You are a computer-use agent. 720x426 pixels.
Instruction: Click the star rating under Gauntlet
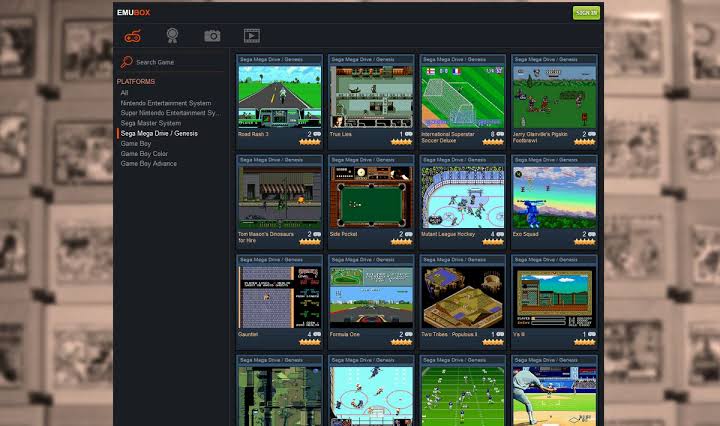pos(310,342)
